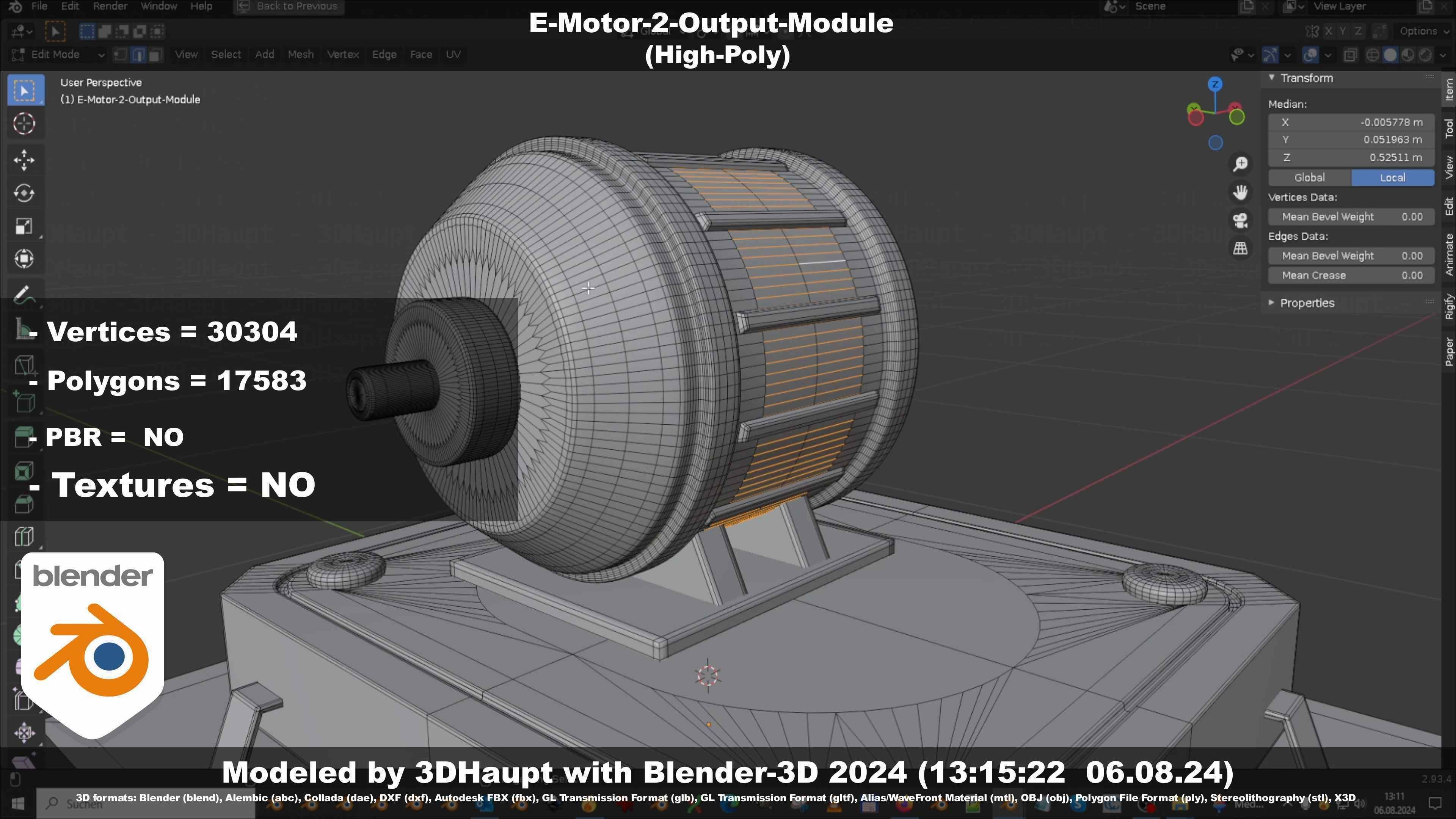Switch to the Rigify sidebar tab
Image resolution: width=1456 pixels, height=819 pixels.
(1449, 307)
